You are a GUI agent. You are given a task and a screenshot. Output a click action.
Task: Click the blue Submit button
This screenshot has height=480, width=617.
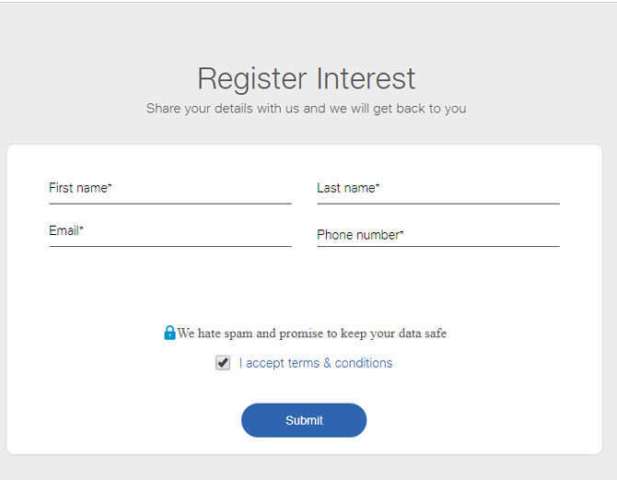(304, 420)
